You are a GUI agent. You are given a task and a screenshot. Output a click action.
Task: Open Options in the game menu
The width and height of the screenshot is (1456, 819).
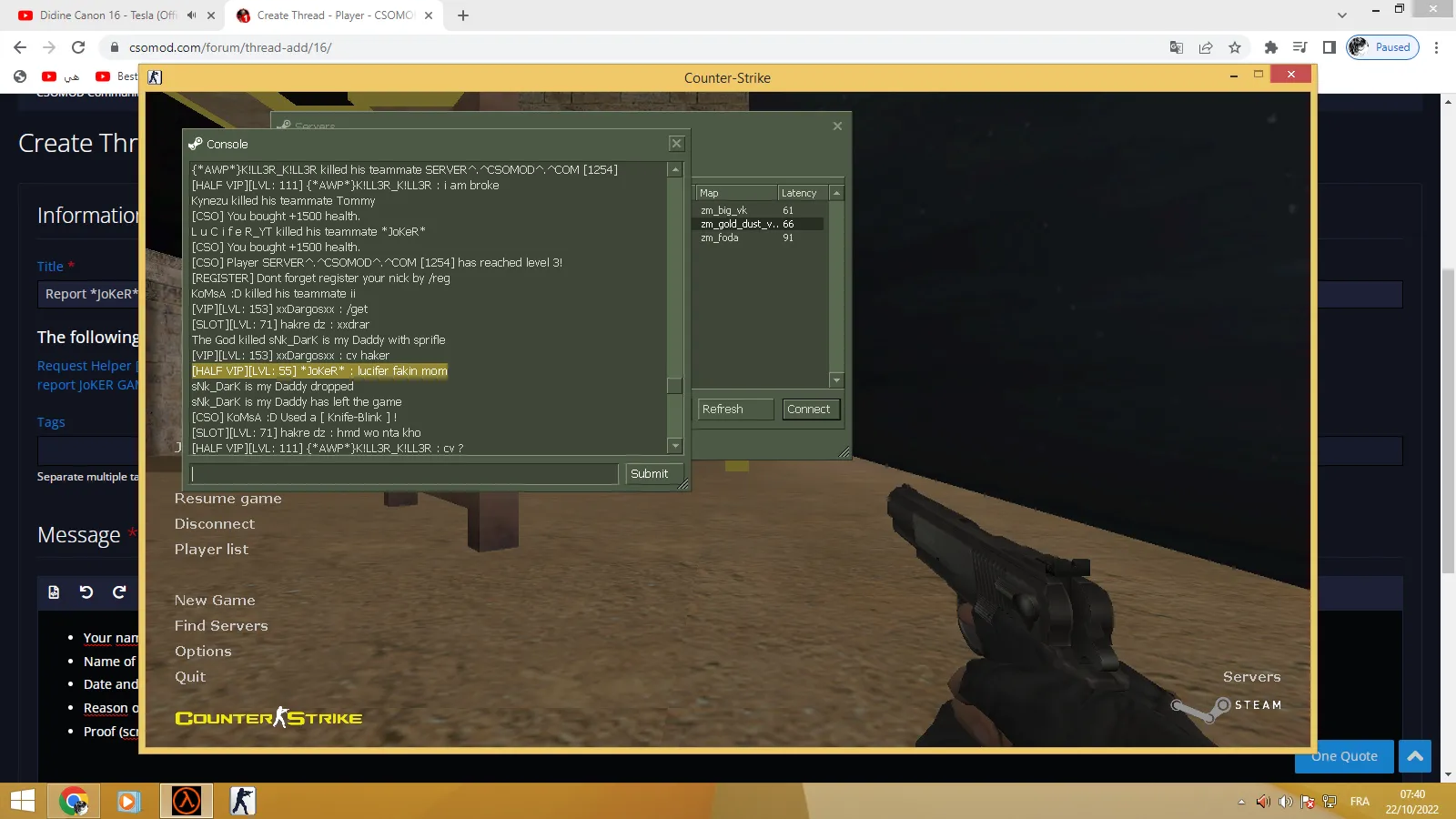[203, 652]
